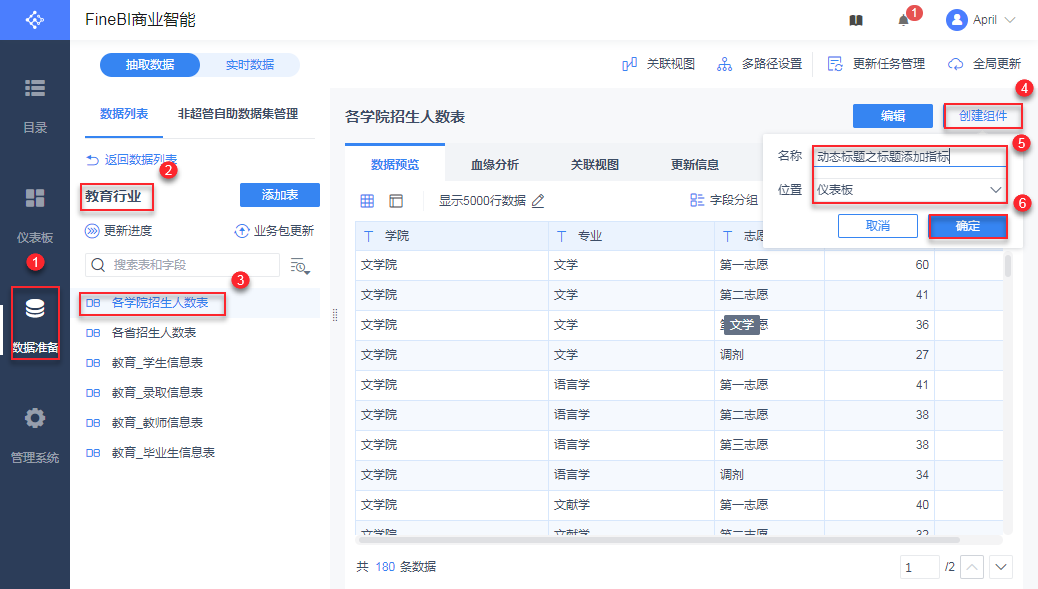This screenshot has width=1038, height=589.
Task: Click the 确定 button
Action: coord(967,226)
